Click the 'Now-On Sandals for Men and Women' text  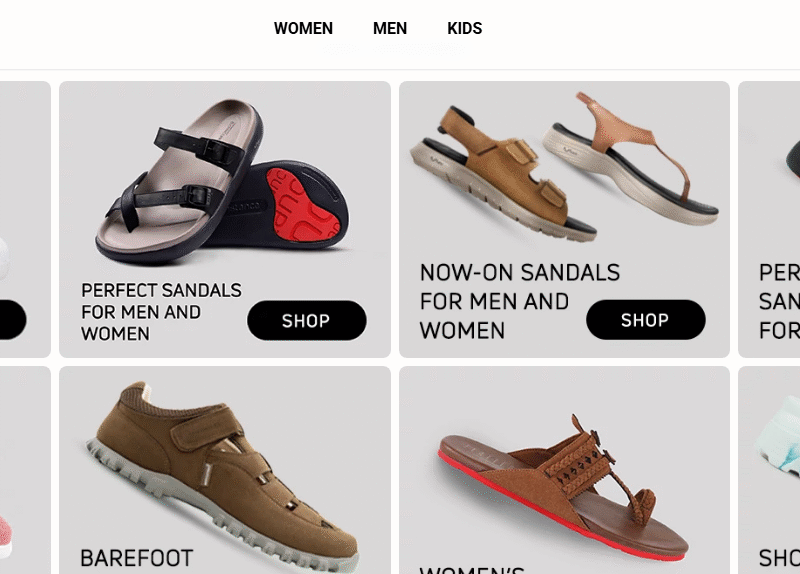point(519,301)
